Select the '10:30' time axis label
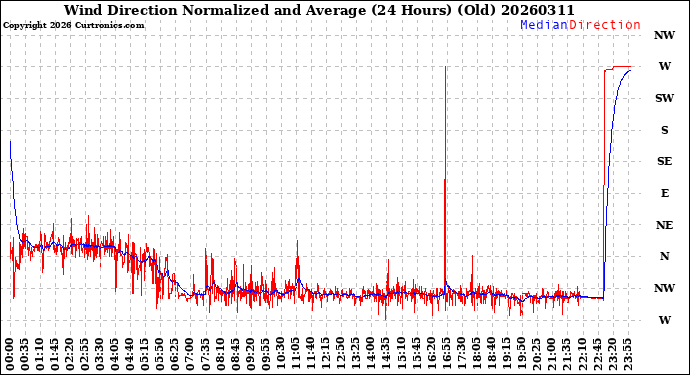The image size is (690, 375). [280, 354]
